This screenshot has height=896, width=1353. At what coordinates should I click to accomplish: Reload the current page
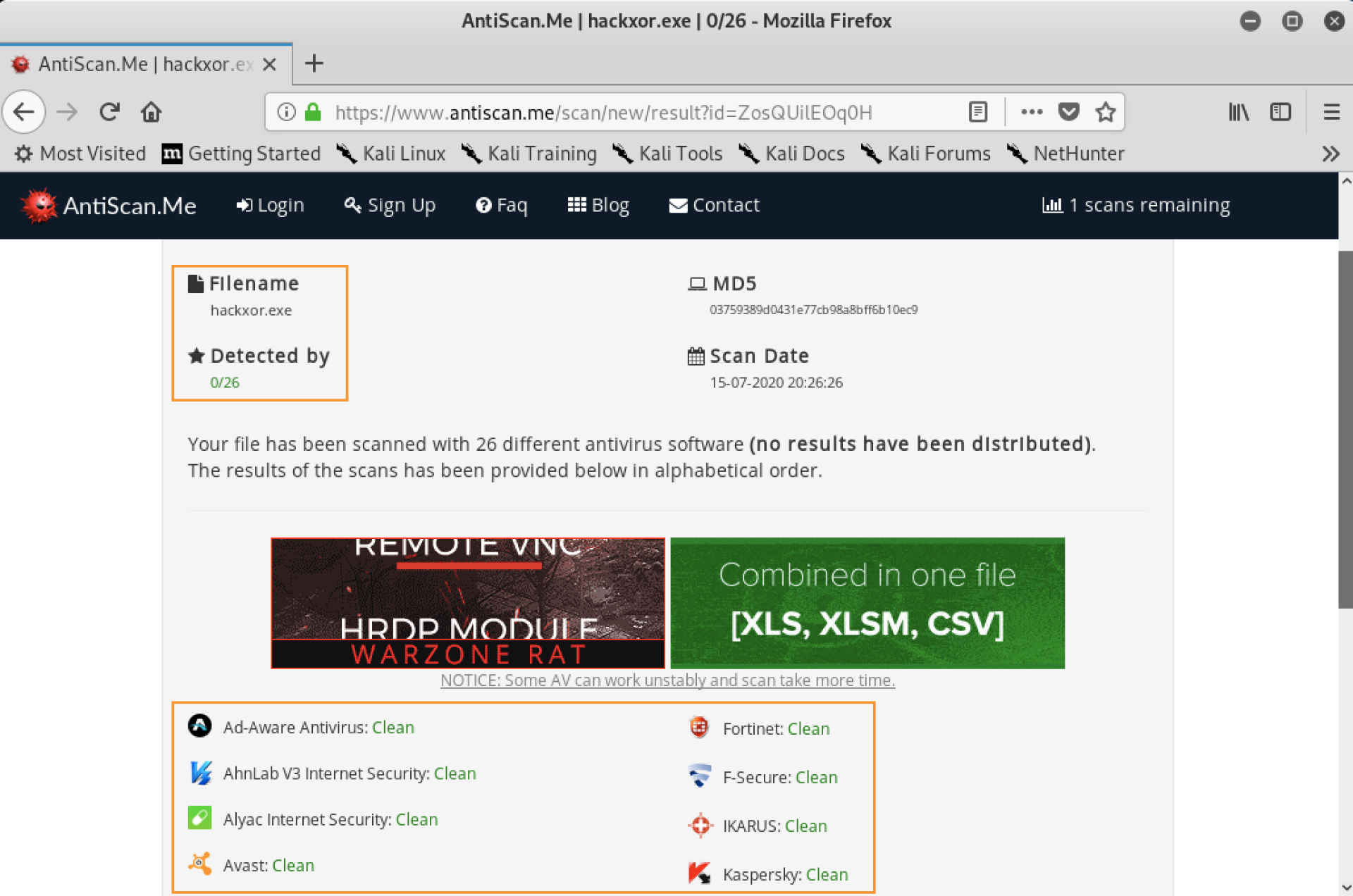coord(109,112)
